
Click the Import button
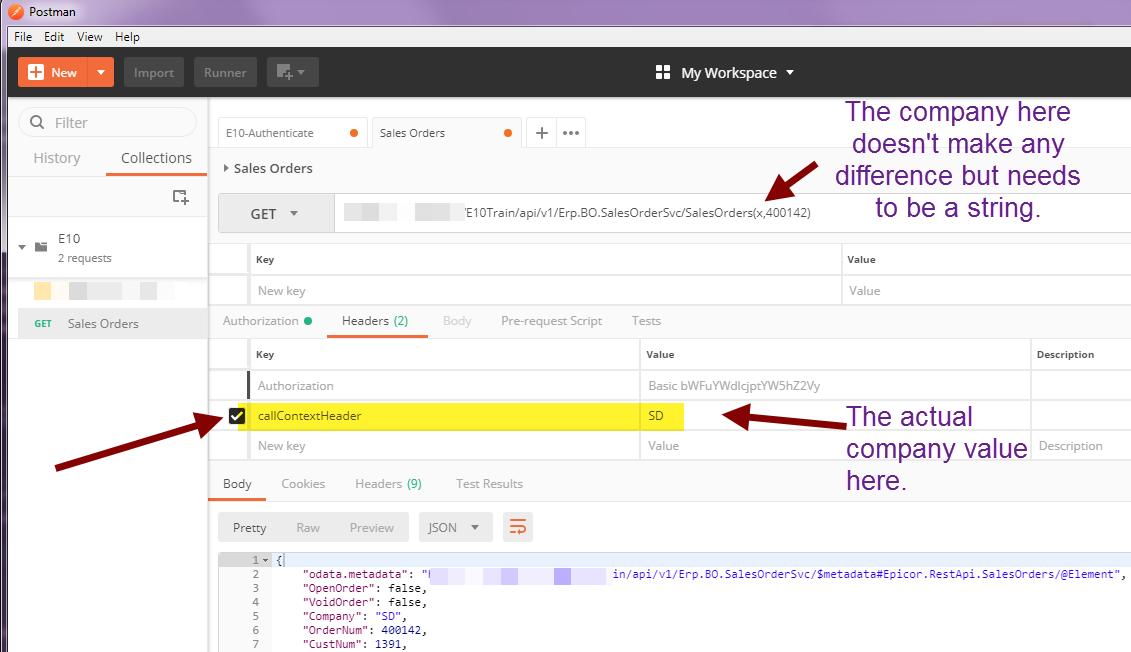[154, 72]
